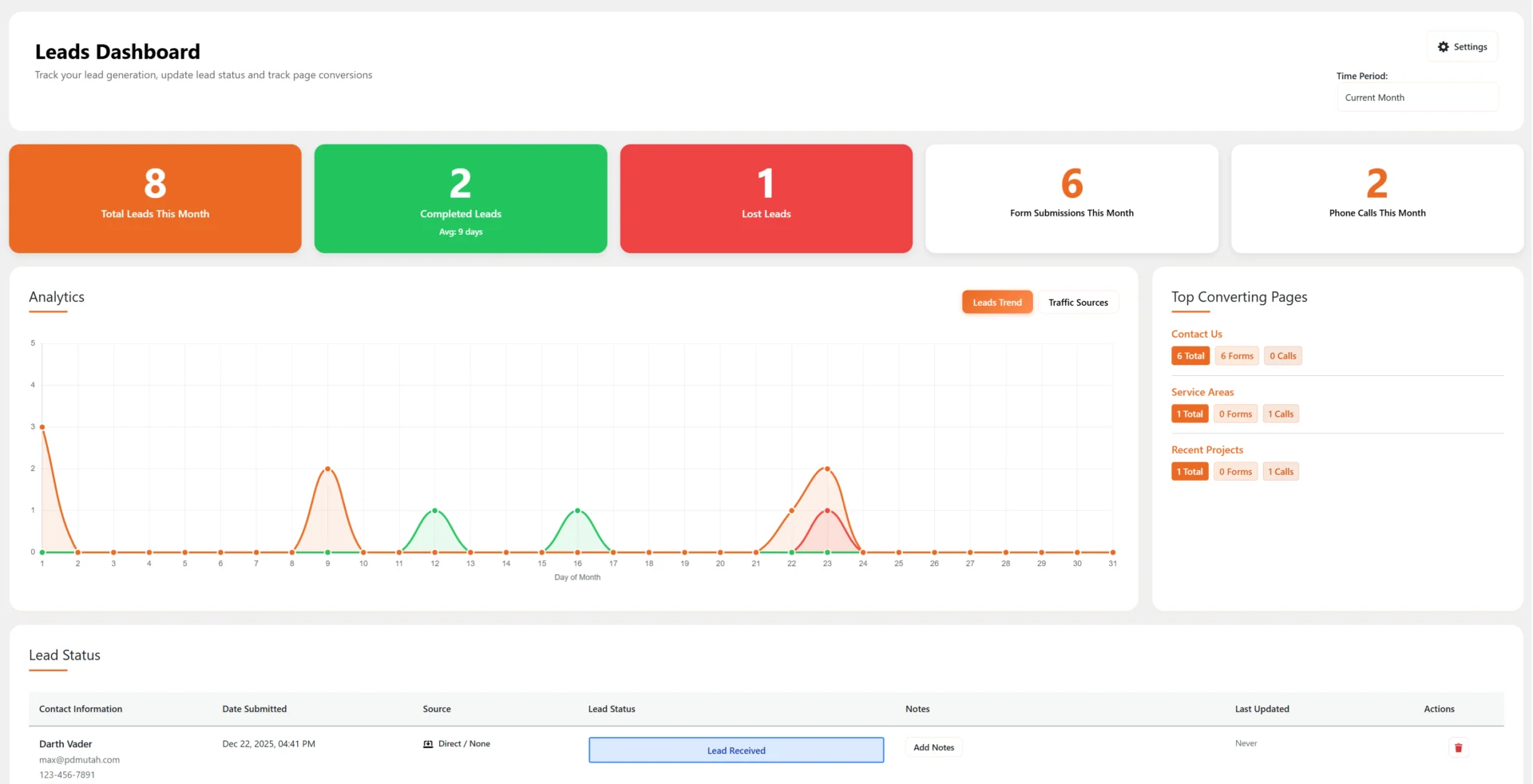Click the green data point at day 12
The width and height of the screenshot is (1533, 784).
434,510
